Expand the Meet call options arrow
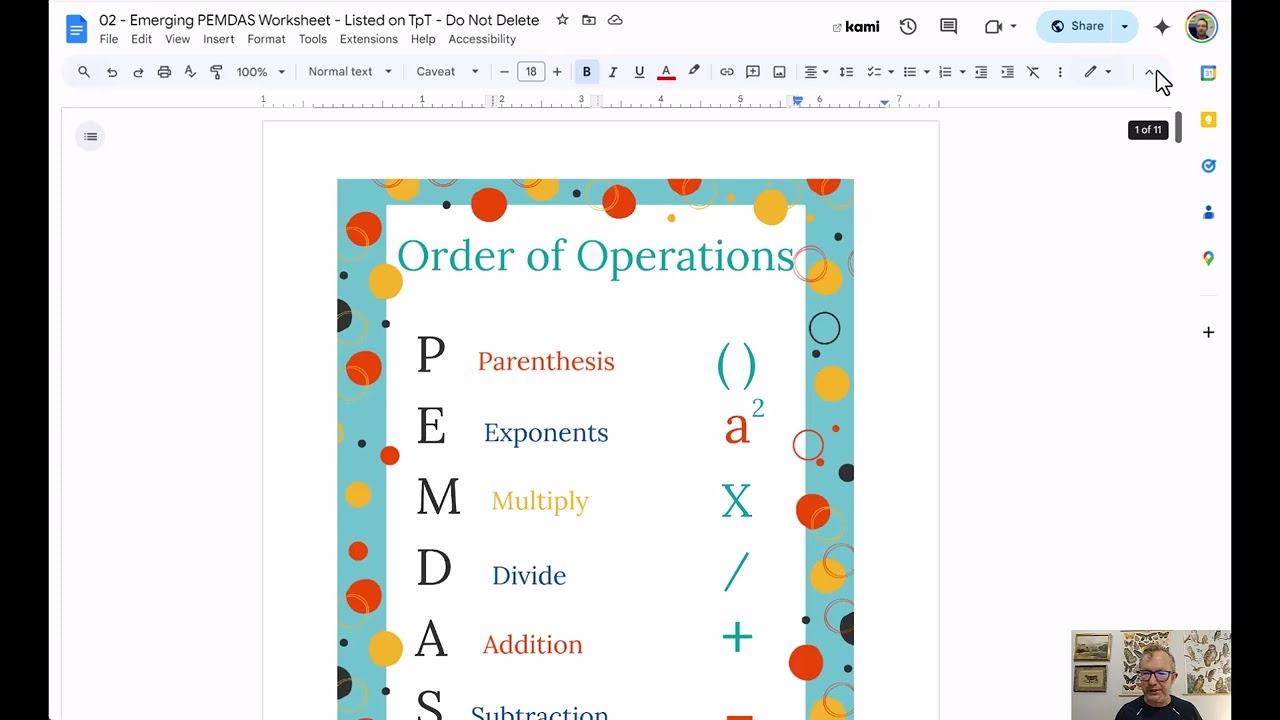This screenshot has width=1280, height=720. coord(1013,27)
